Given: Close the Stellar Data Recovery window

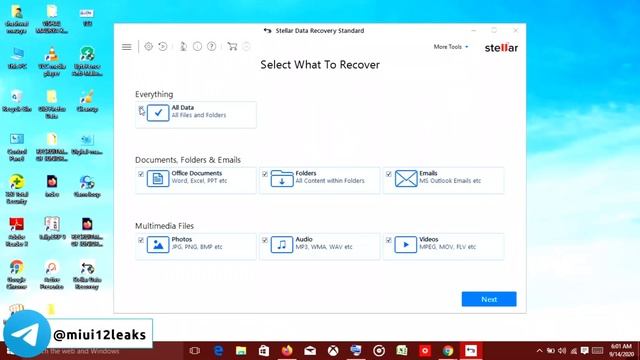Looking at the screenshot, I should pyautogui.click(x=516, y=31).
